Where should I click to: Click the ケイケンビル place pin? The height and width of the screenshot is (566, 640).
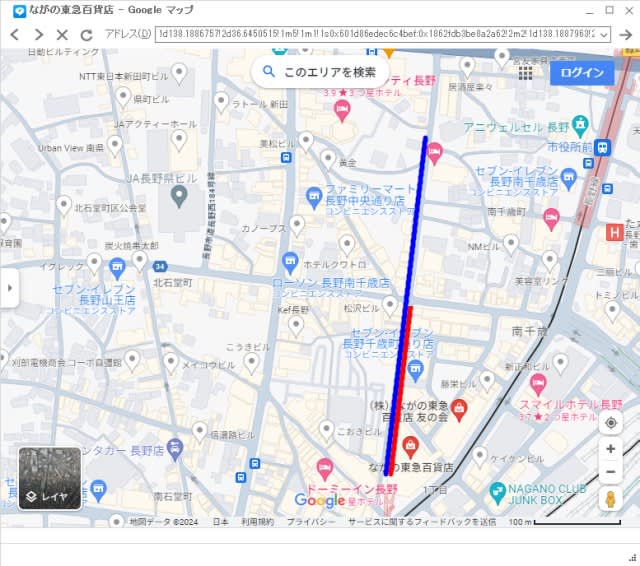pos(480,457)
